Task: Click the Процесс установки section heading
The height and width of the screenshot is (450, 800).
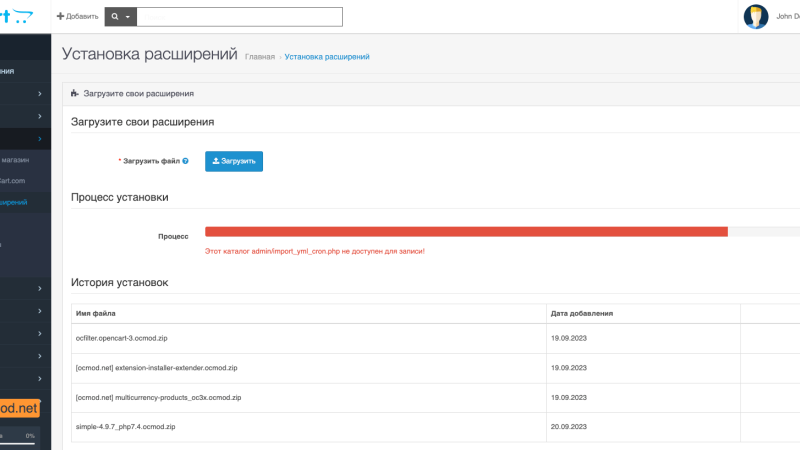Action: click(x=119, y=197)
